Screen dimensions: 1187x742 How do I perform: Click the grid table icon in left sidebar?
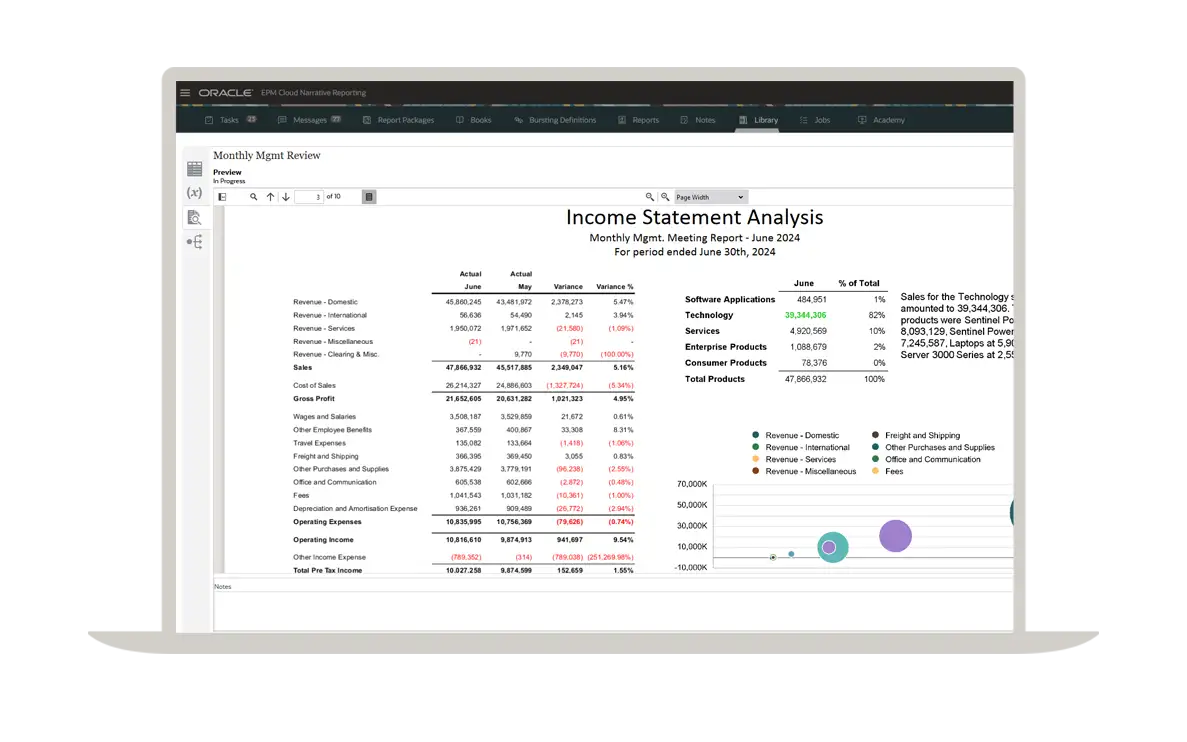[194, 169]
